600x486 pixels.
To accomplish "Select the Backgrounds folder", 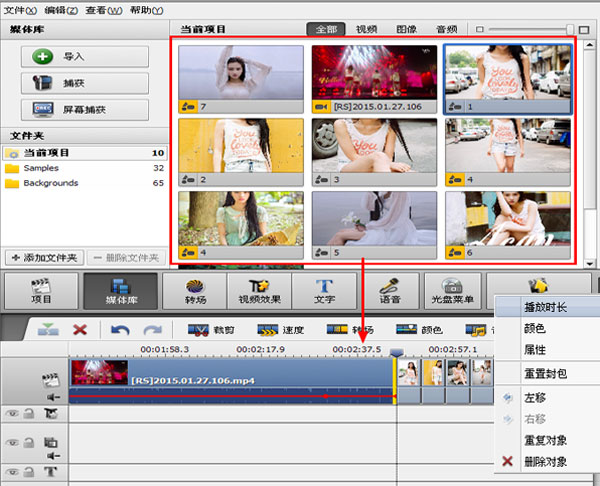I will pos(85,183).
